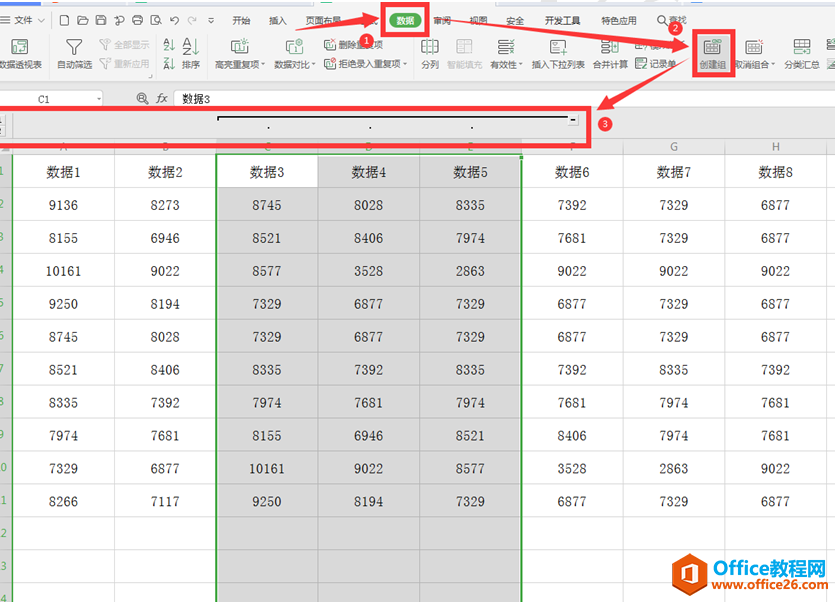This screenshot has width=835, height=602.
Task: Switch to the 安全 tab
Action: (514, 21)
